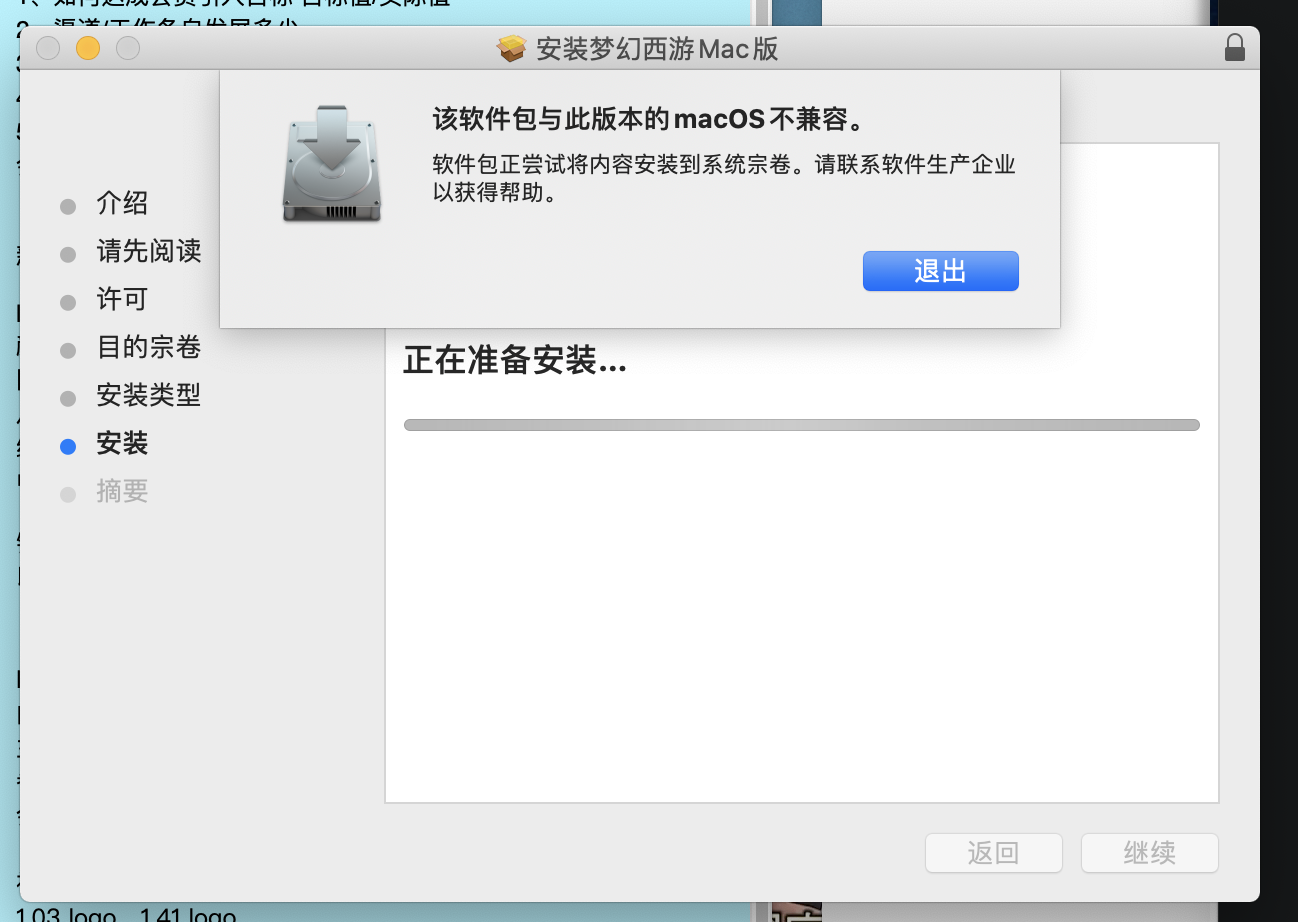Select the 目的宗卷 step in the sidebar
The image size is (1298, 922).
(149, 347)
